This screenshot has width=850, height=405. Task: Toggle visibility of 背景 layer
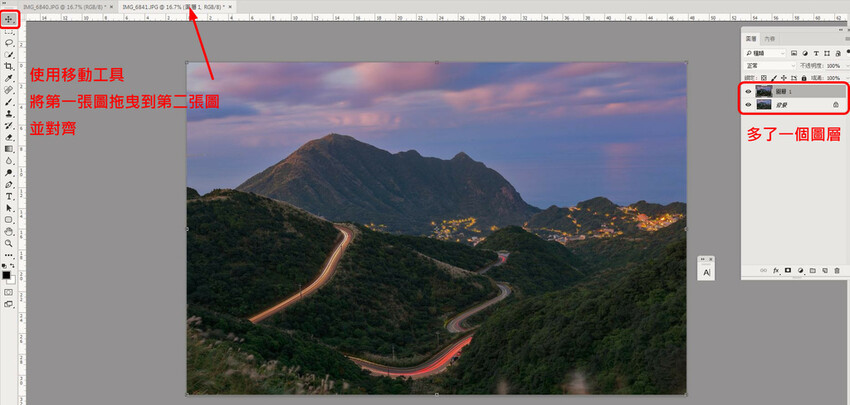point(748,104)
